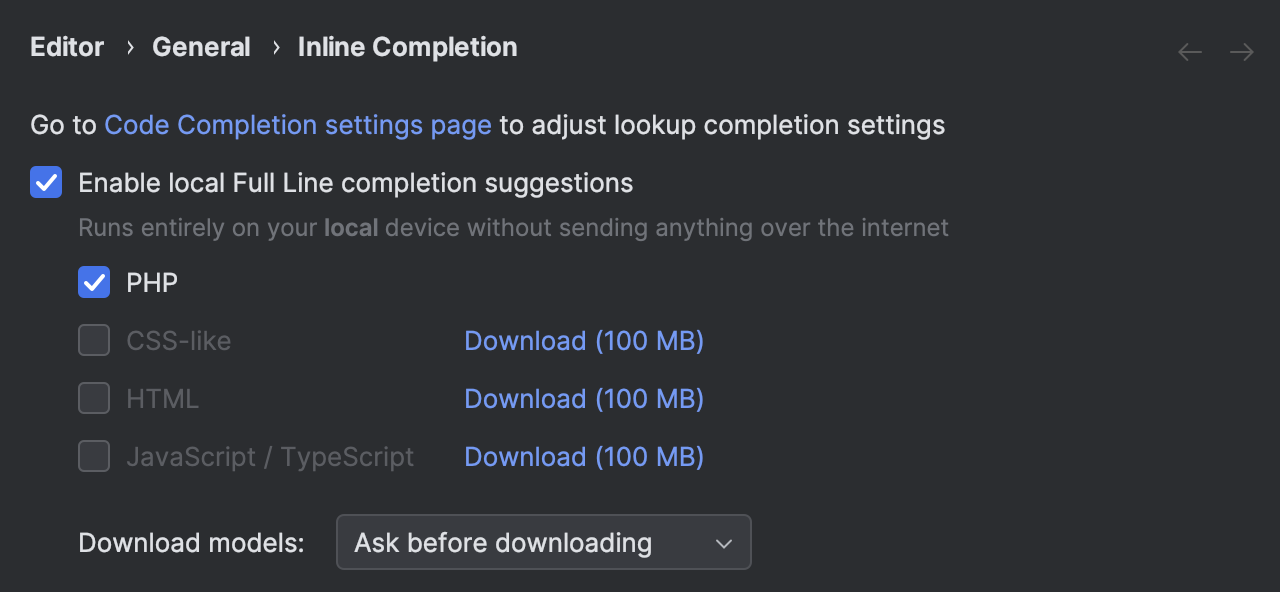Click the Ask before downloading value field
Viewport: 1280px width, 592px height.
point(502,543)
